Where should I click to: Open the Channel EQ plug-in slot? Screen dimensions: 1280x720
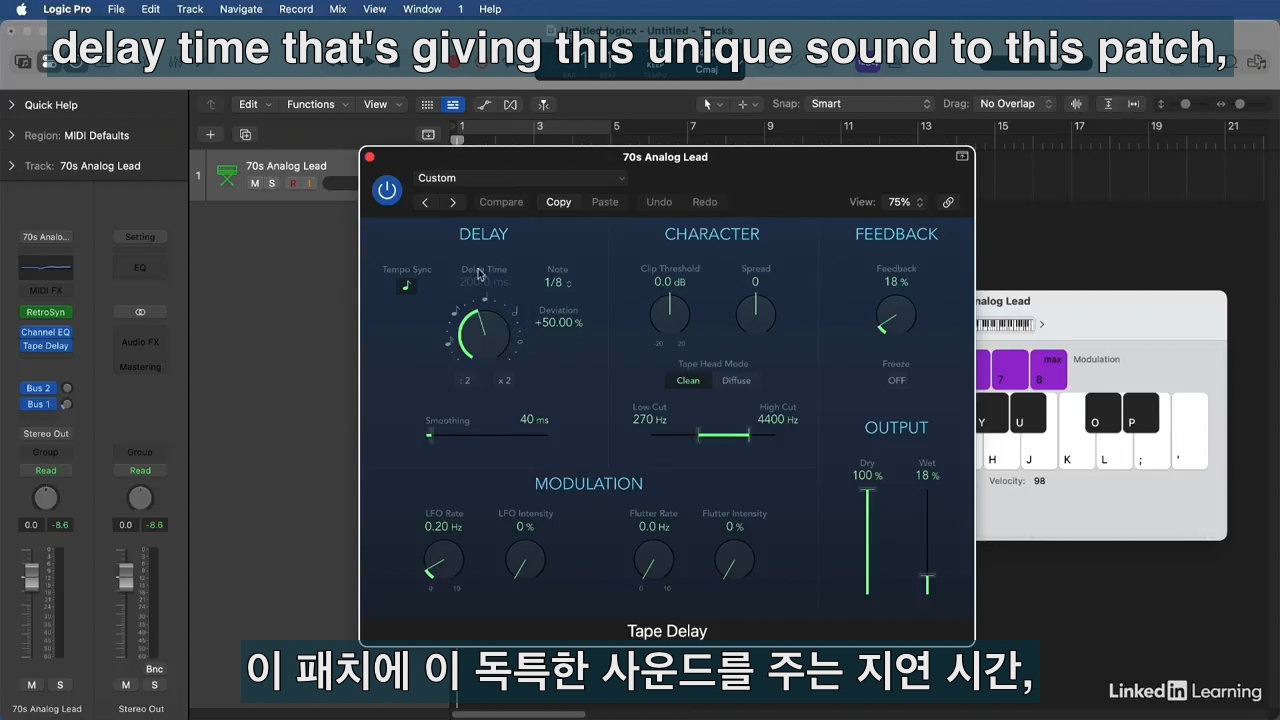[45, 332]
